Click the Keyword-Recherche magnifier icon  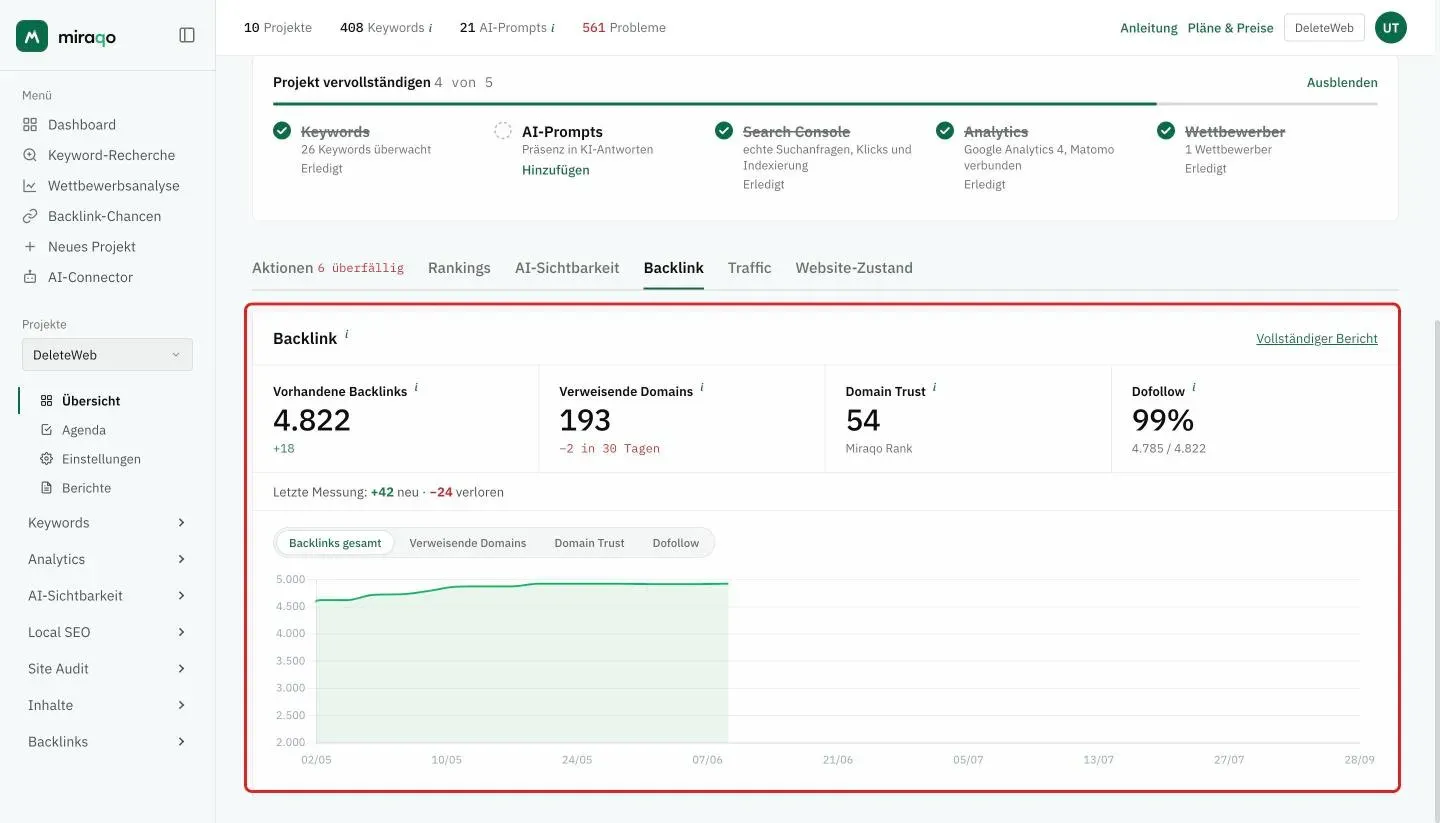[30, 155]
